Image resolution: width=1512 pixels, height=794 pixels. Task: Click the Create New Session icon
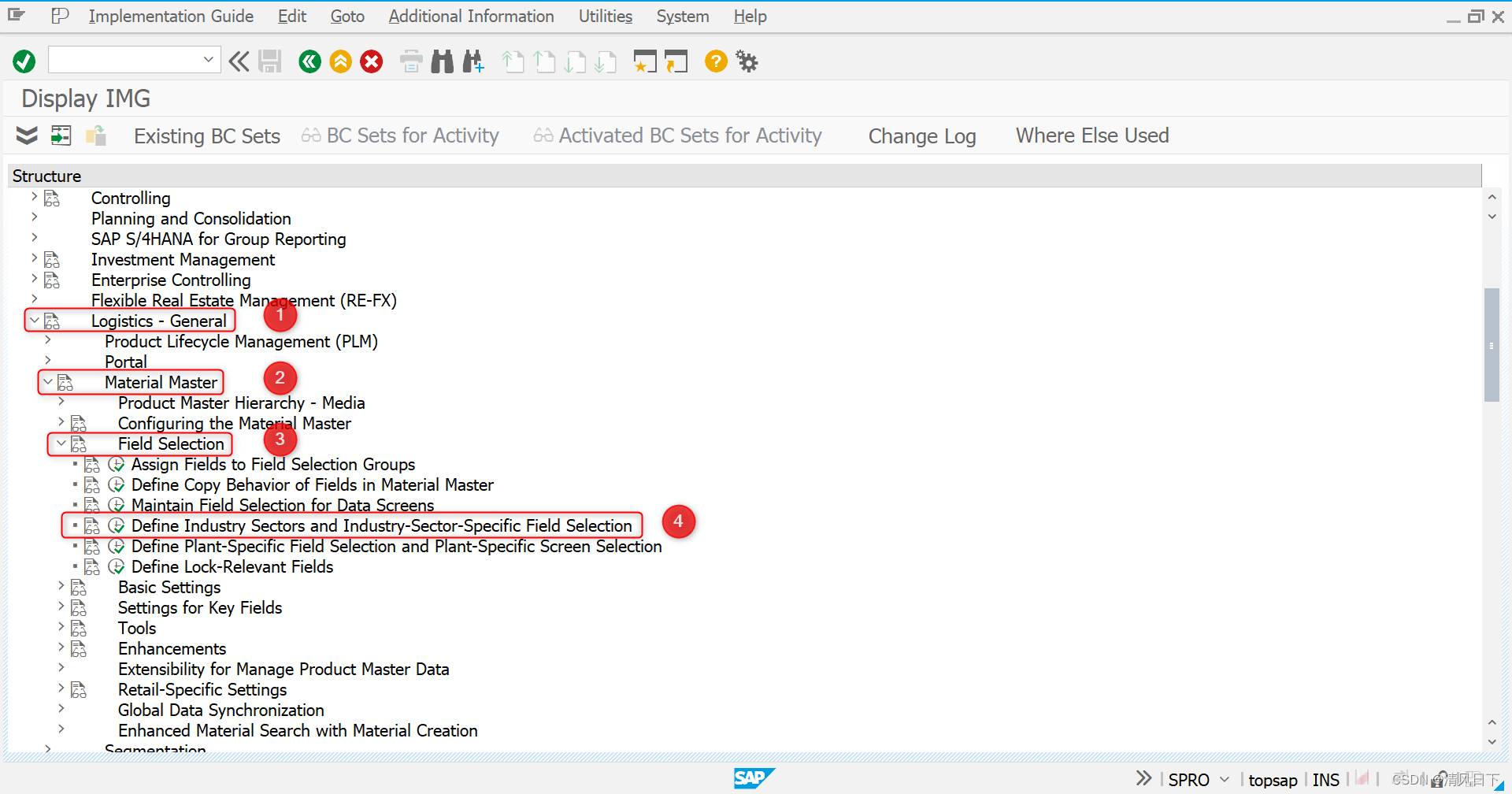pos(645,61)
